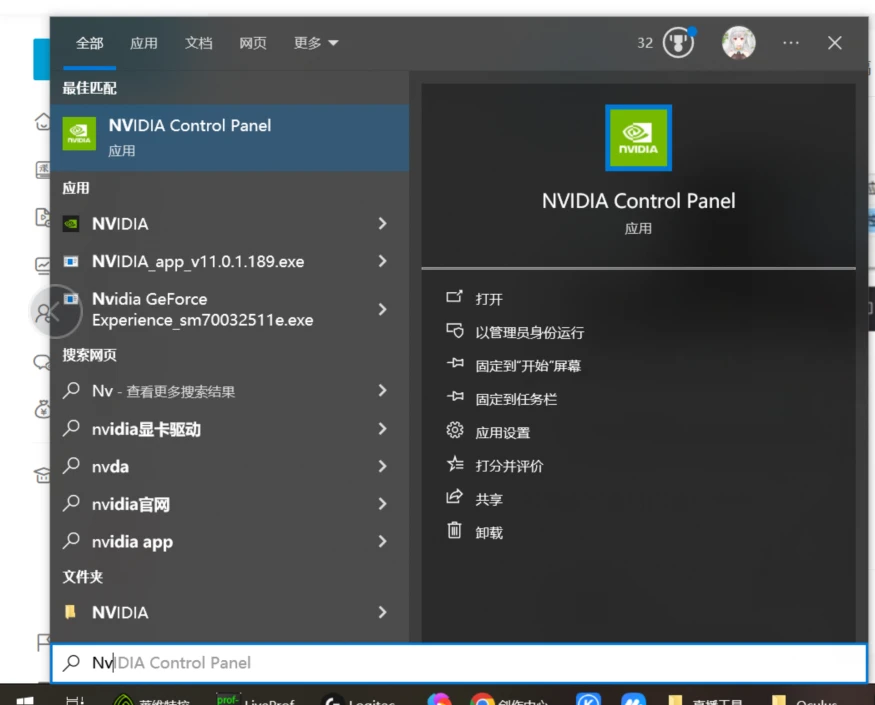The image size is (875, 705).
Task: Click in the search box with Nv
Action: [459, 663]
